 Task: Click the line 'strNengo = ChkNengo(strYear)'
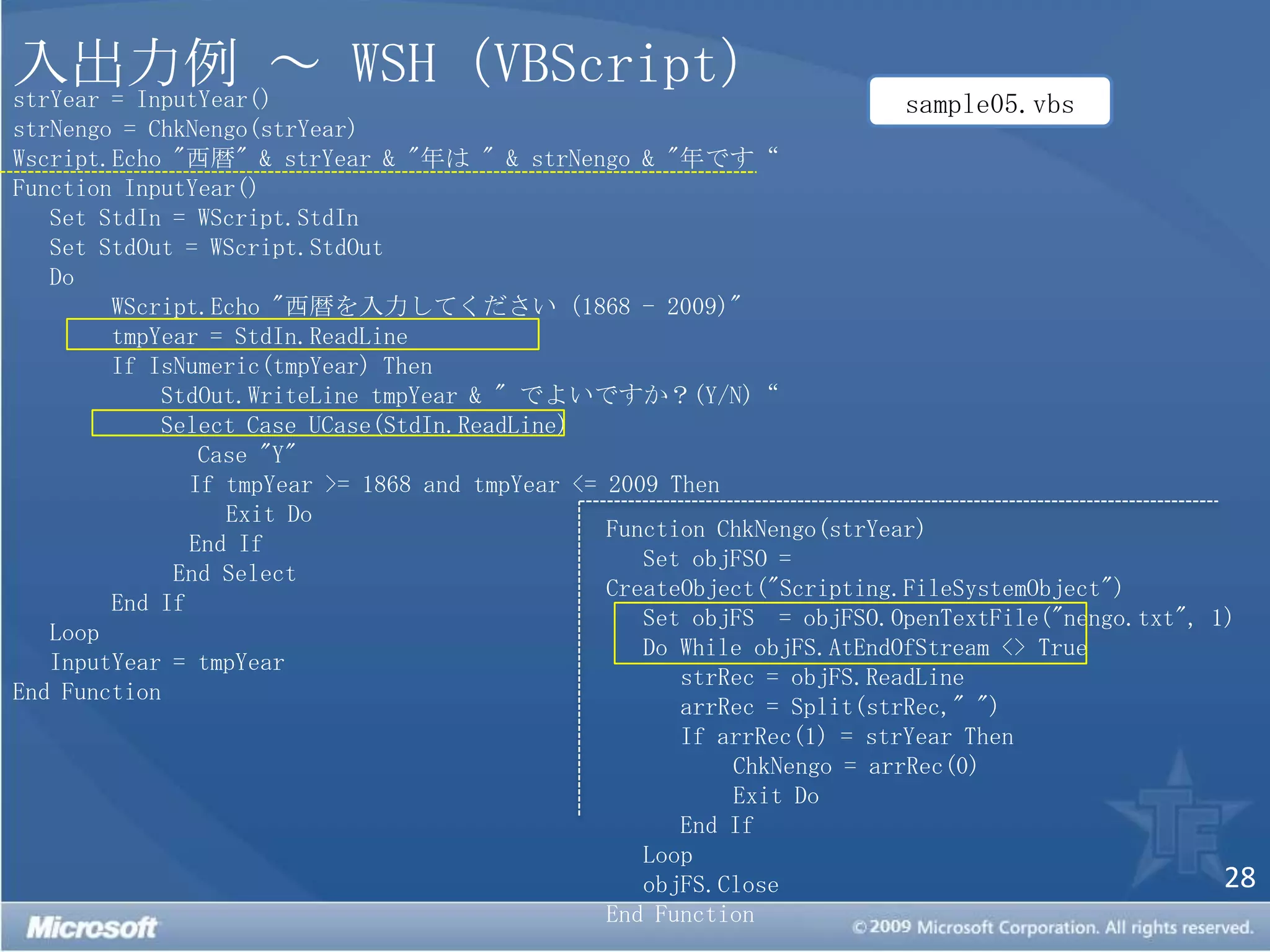coord(184,129)
